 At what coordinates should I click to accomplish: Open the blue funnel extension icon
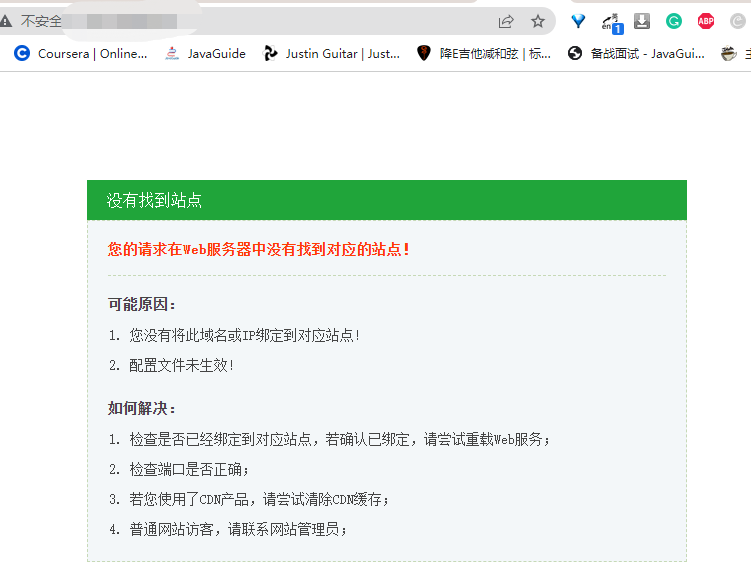[x=578, y=21]
